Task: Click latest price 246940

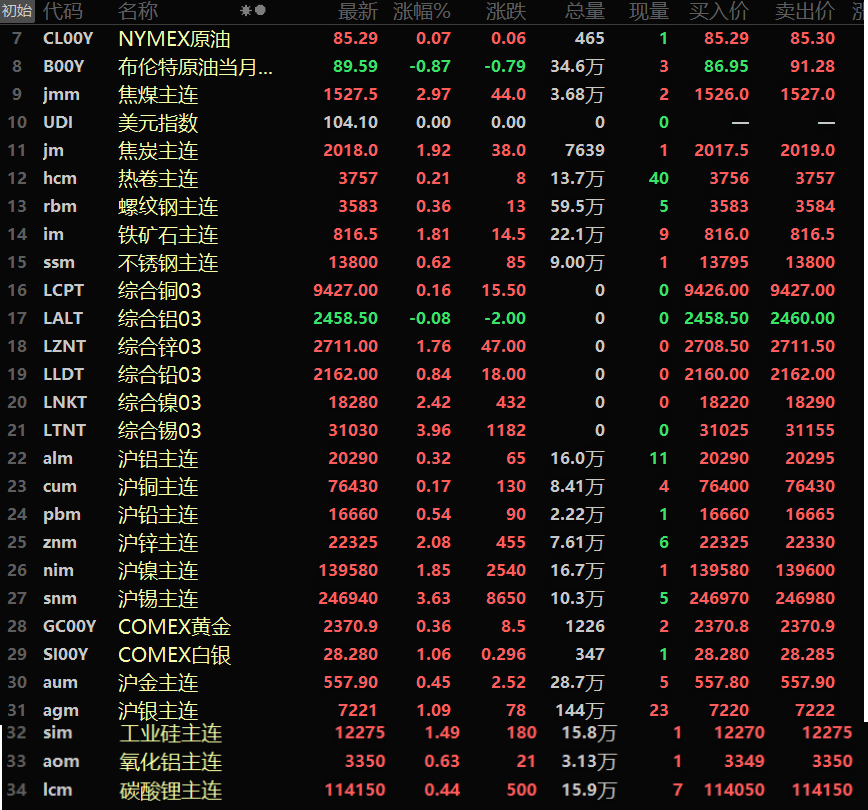Action: (x=348, y=599)
